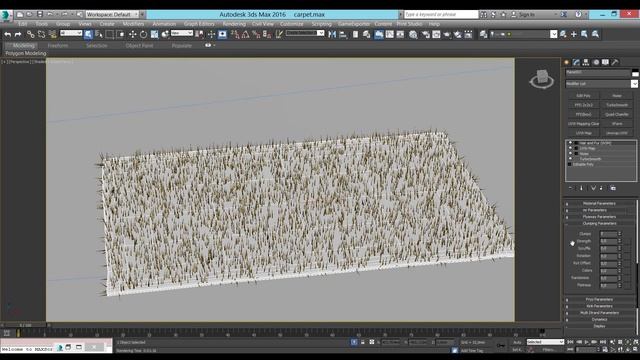This screenshot has width=640, height=360.
Task: Click the Redo arrow in main toolbar
Action: [x=18, y=35]
